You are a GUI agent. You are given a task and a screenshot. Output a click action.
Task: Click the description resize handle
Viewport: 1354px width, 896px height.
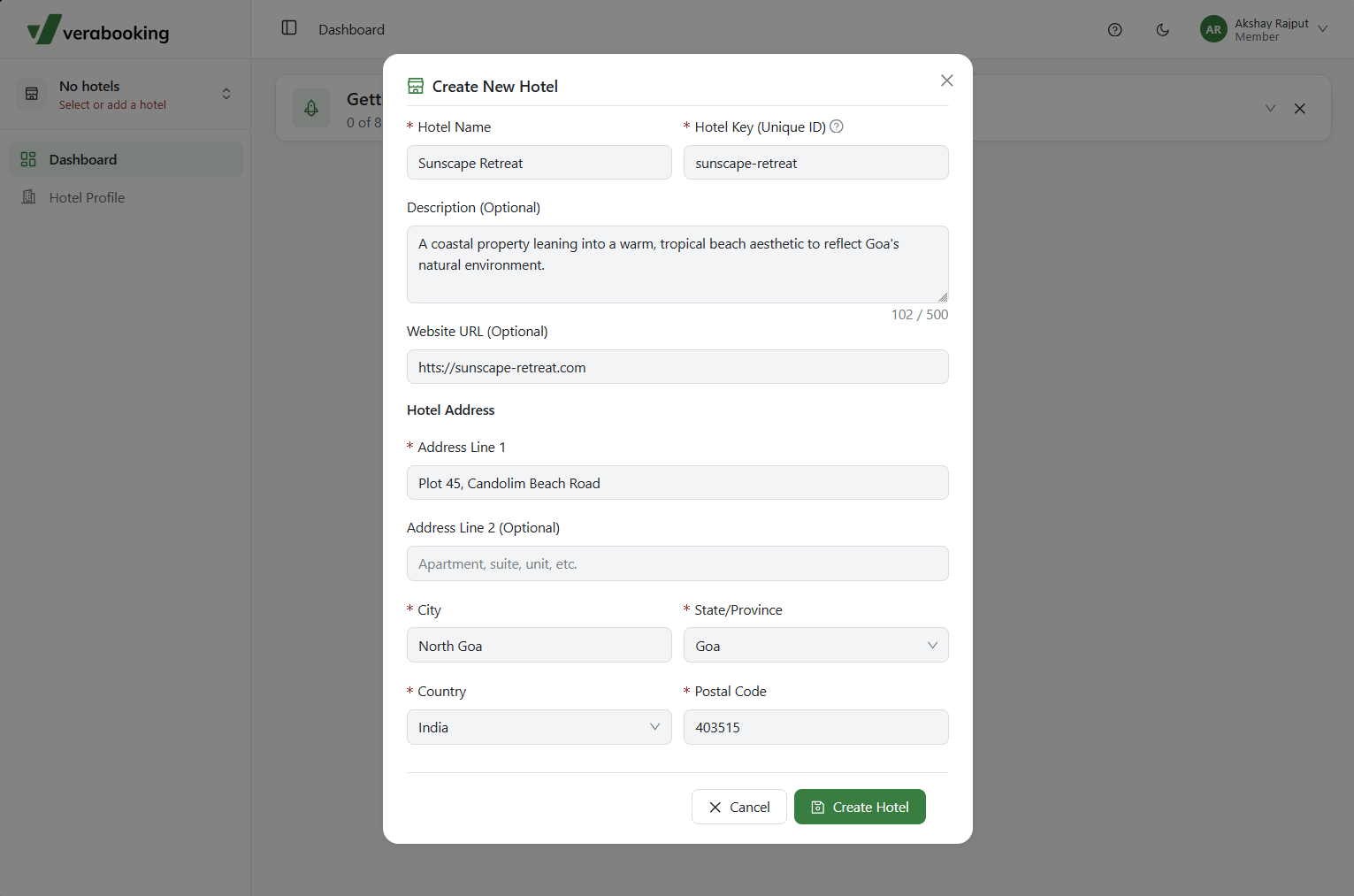pos(943,297)
